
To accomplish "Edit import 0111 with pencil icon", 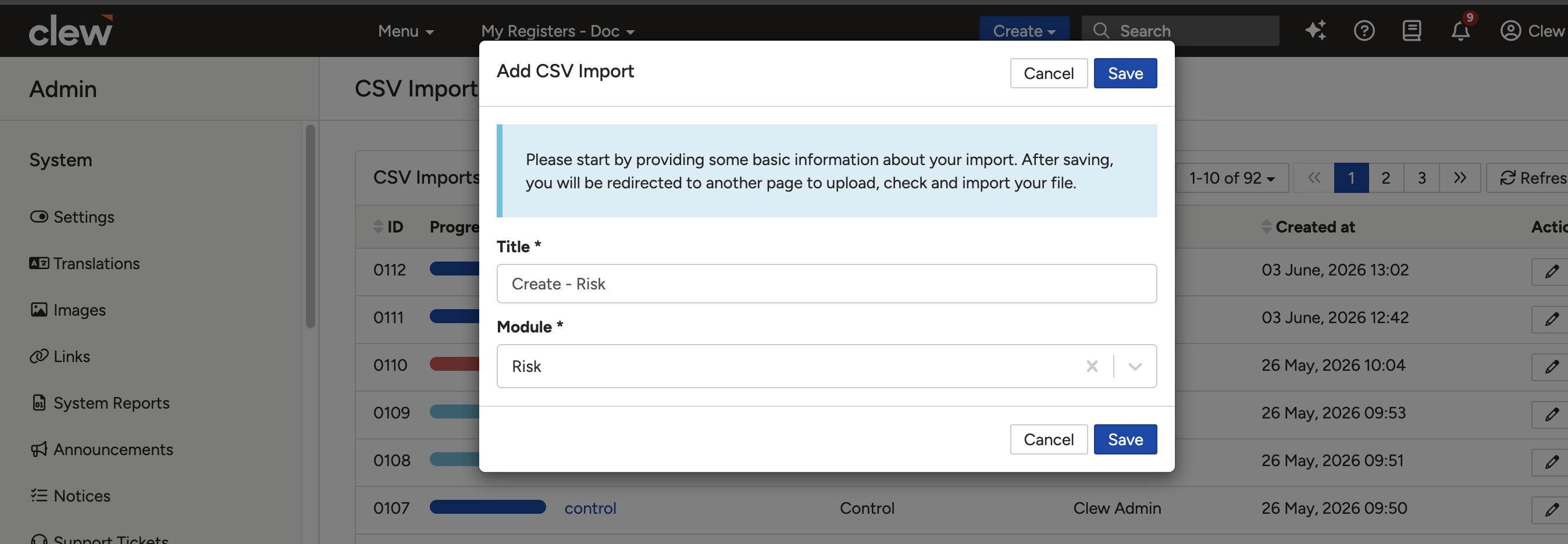I will point(1551,319).
